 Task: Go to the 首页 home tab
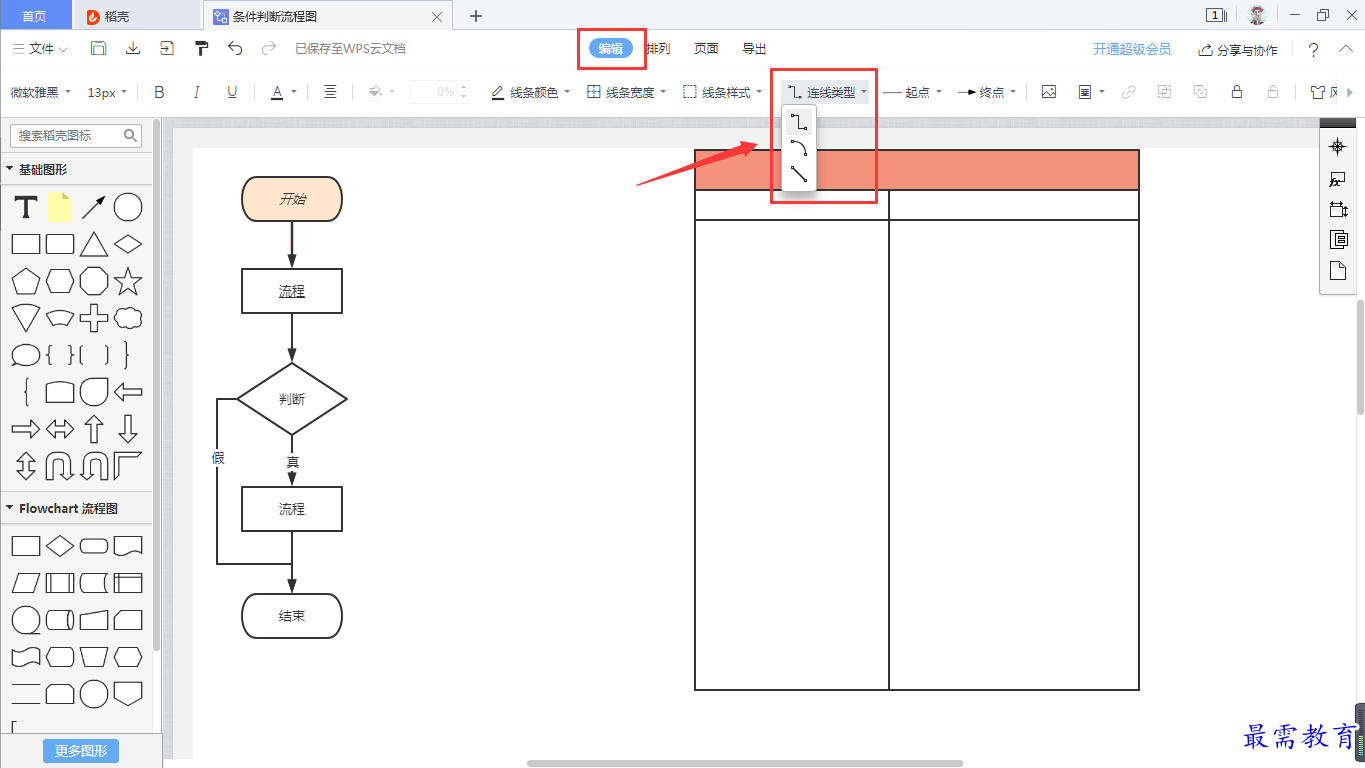tap(34, 16)
